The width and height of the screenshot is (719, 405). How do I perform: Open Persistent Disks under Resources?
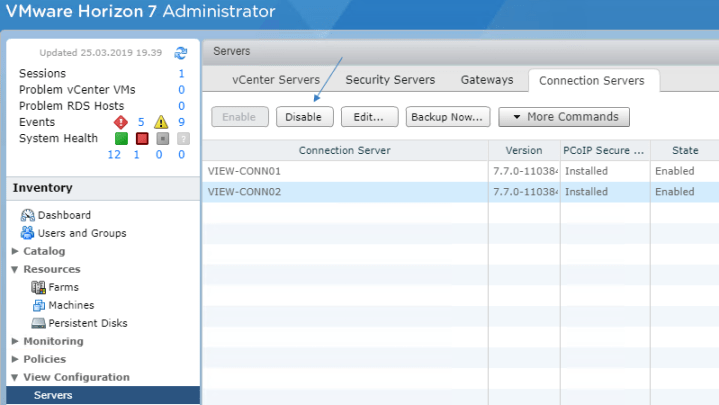click(x=88, y=323)
